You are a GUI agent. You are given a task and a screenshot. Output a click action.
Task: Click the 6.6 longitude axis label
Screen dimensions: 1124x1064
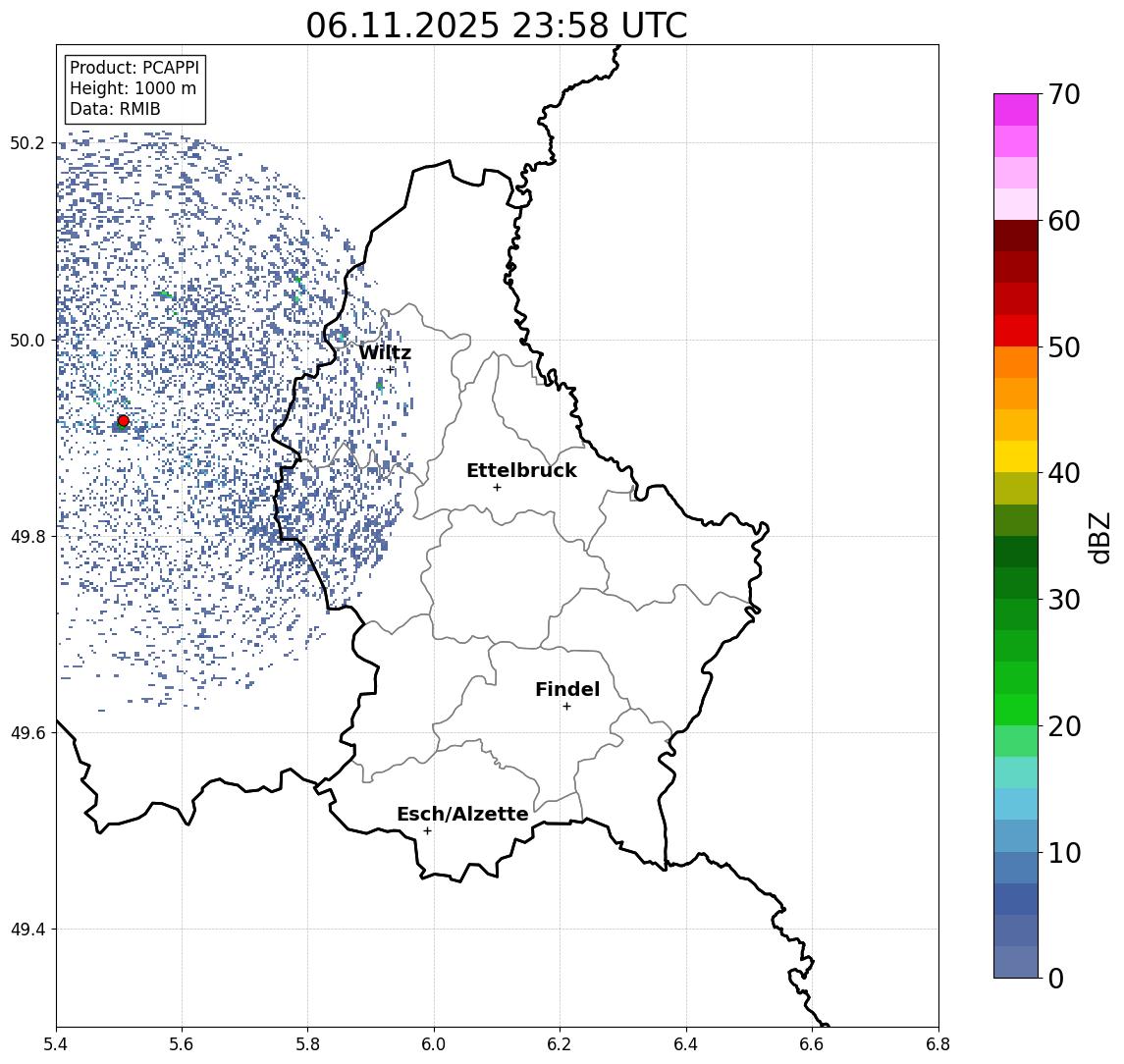pos(812,1044)
